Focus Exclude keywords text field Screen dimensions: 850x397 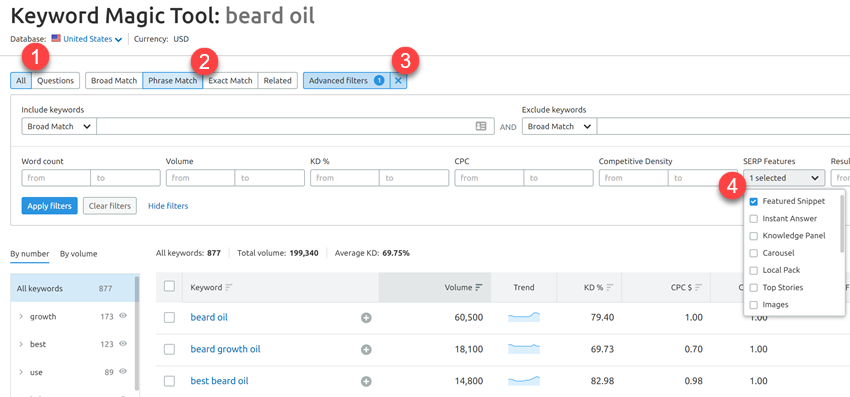(x=723, y=126)
